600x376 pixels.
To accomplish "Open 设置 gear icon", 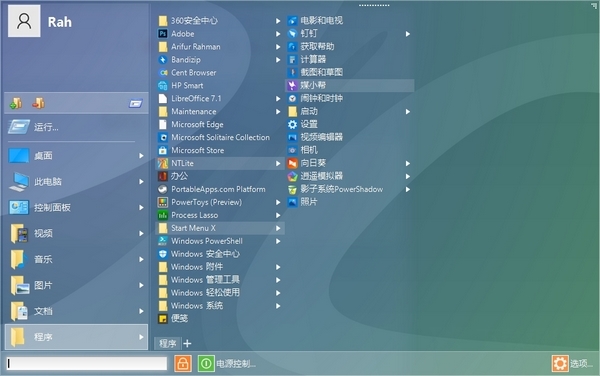I will tap(292, 124).
